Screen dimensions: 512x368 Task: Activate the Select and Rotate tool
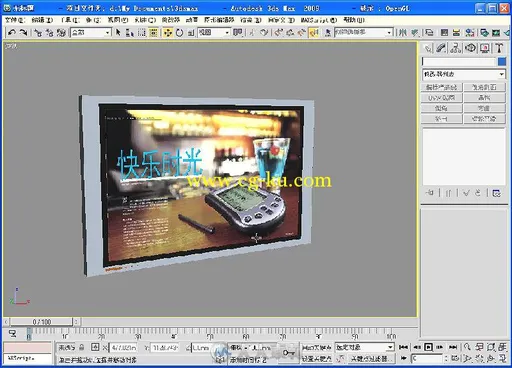pos(179,32)
